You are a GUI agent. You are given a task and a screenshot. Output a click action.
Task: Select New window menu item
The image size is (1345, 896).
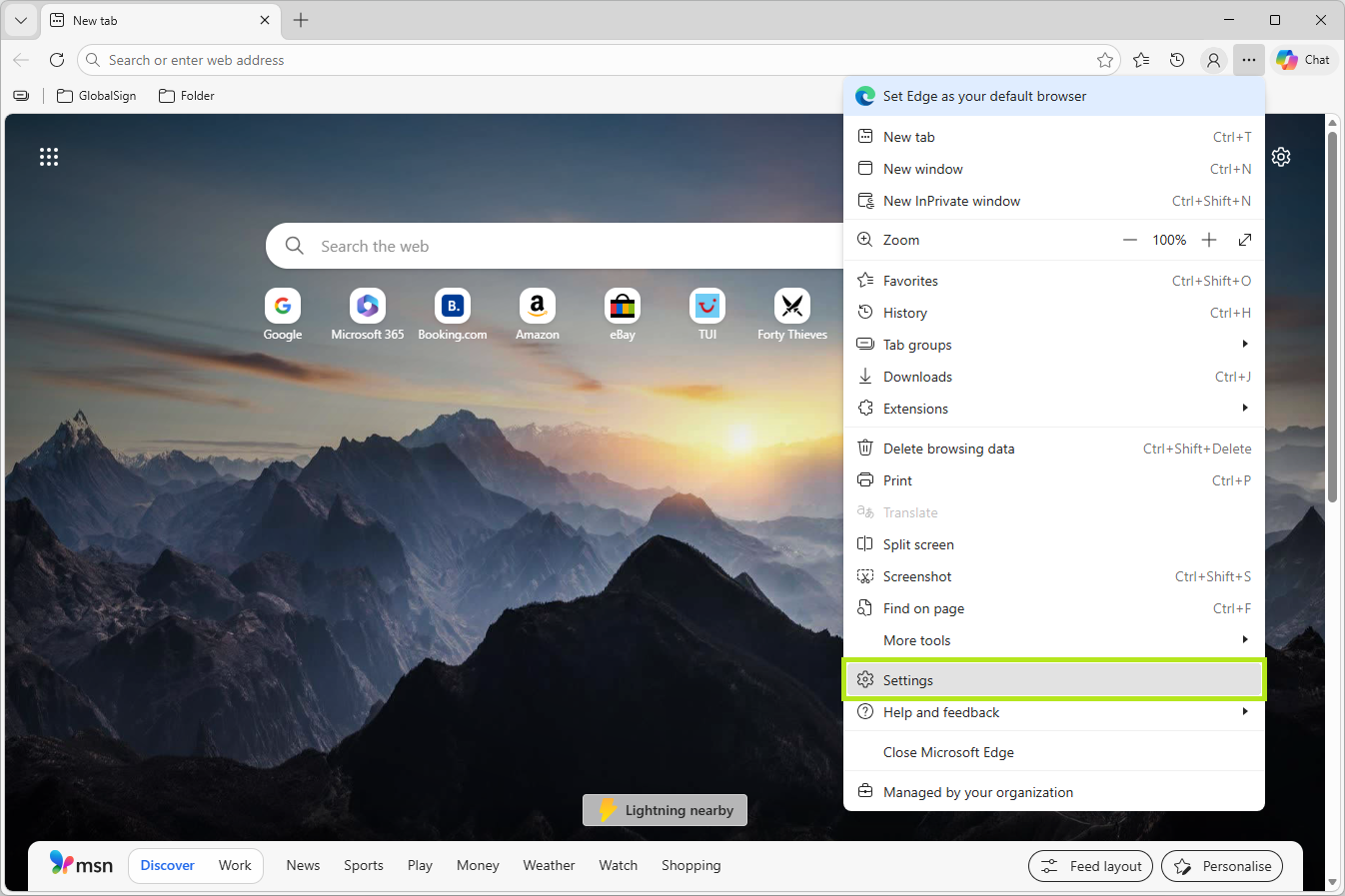coord(1054,169)
